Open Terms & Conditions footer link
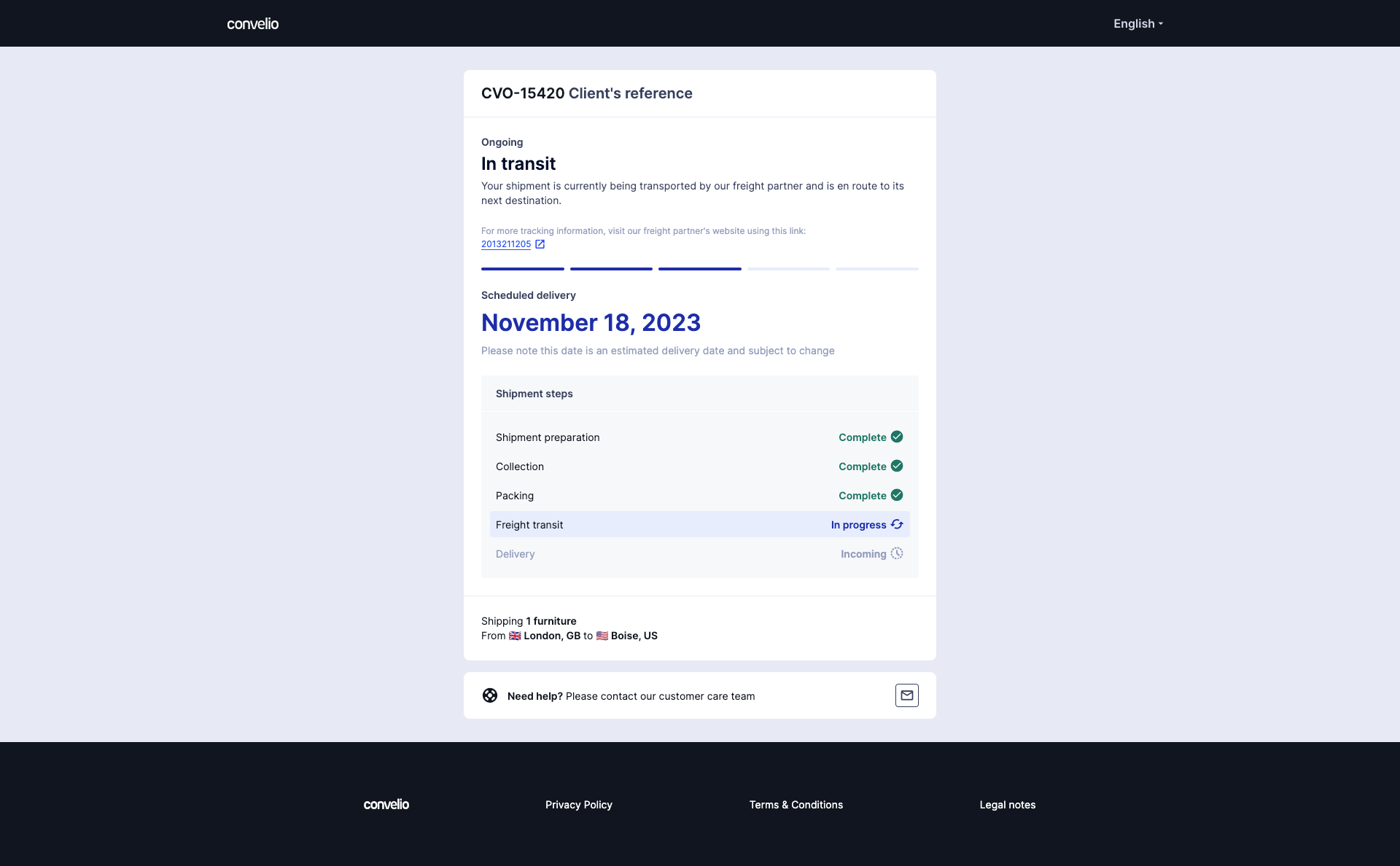1400x866 pixels. [796, 805]
